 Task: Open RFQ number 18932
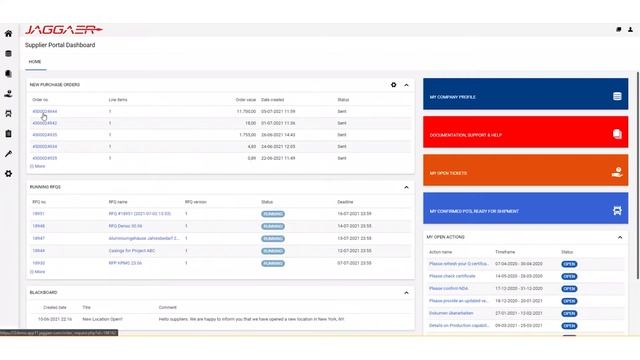(38, 263)
